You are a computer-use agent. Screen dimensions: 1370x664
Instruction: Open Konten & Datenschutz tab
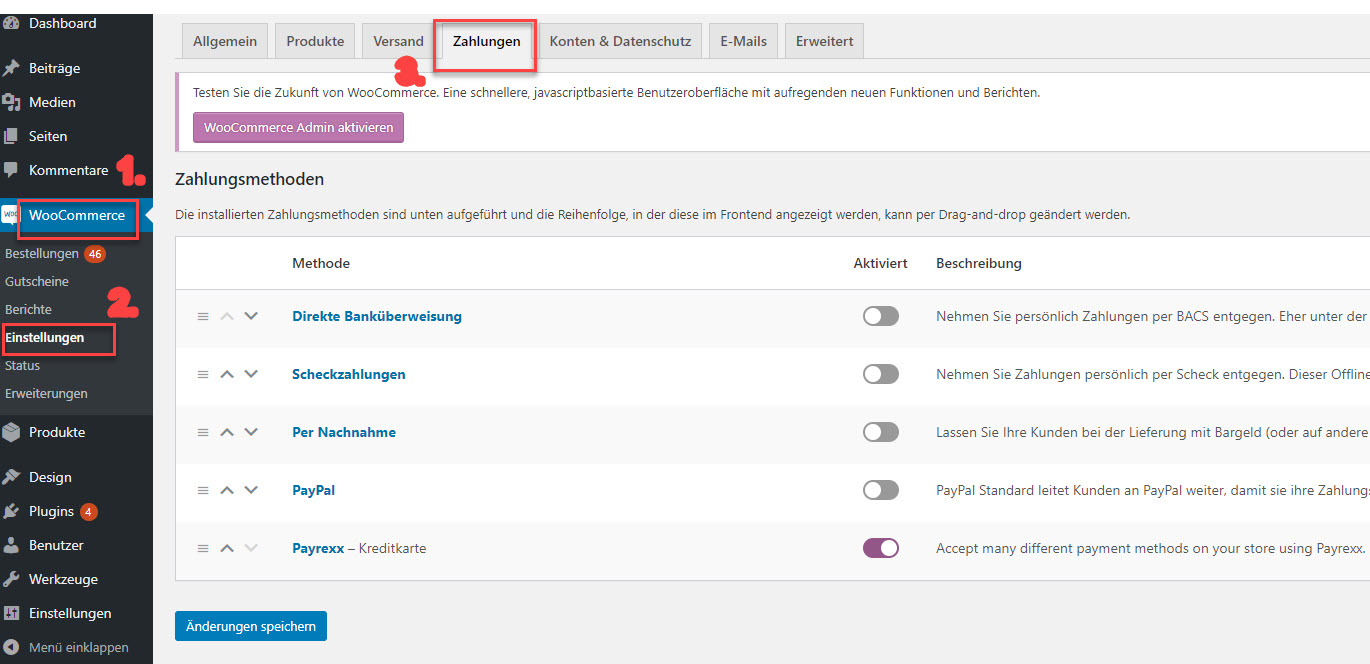pos(620,41)
